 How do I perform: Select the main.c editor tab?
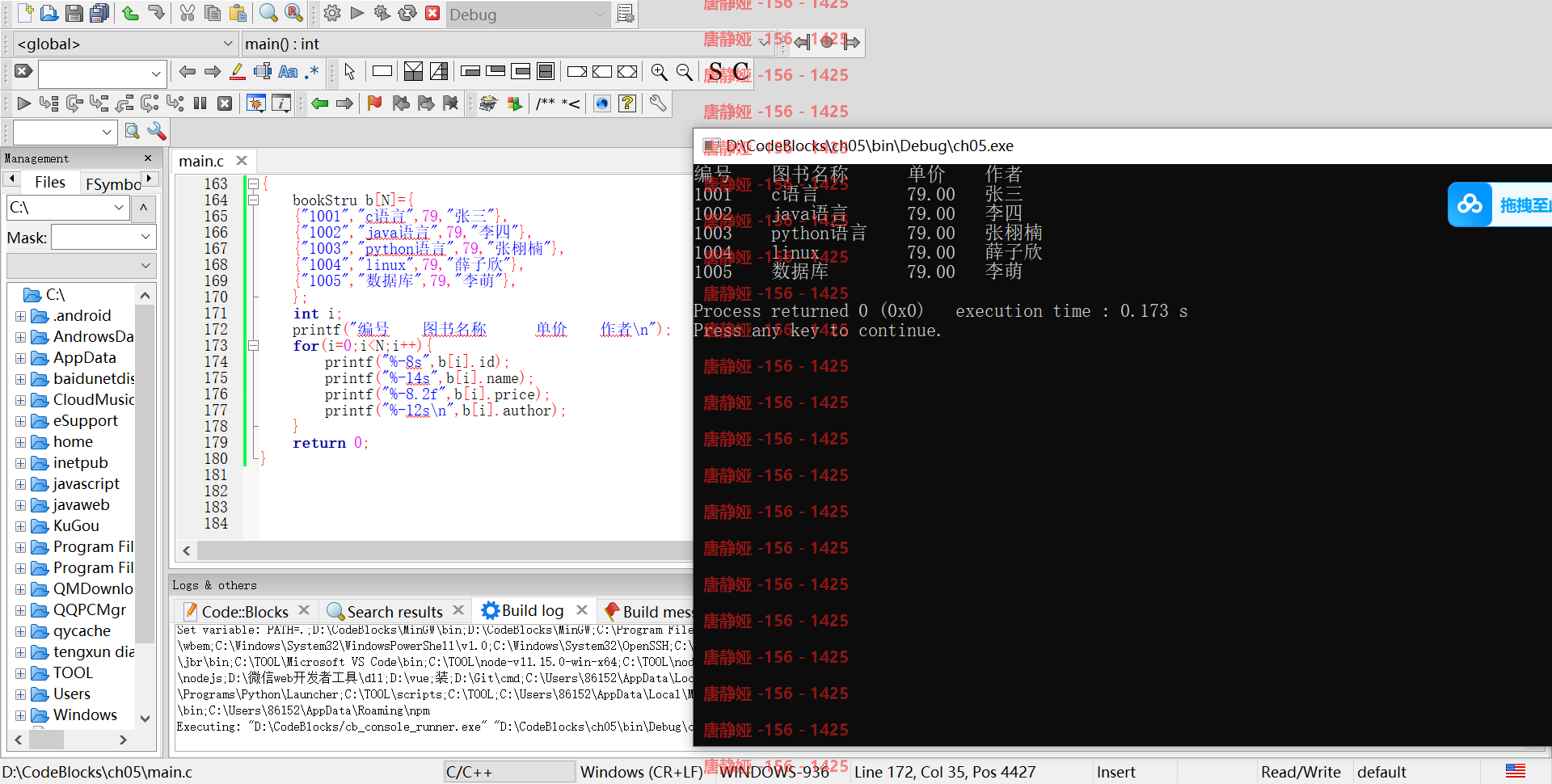tap(201, 161)
